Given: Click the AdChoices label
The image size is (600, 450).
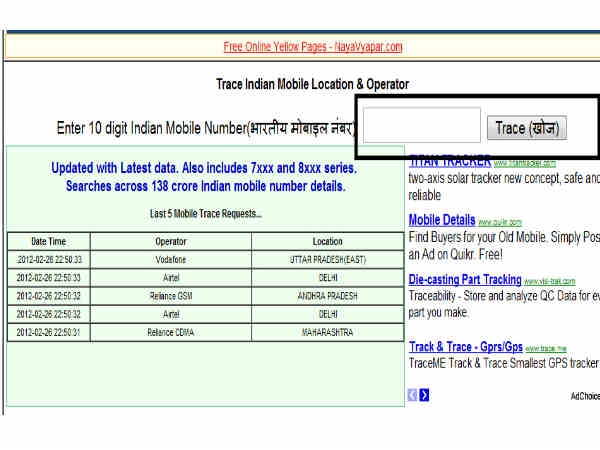Looking at the screenshot, I should pyautogui.click(x=585, y=396).
